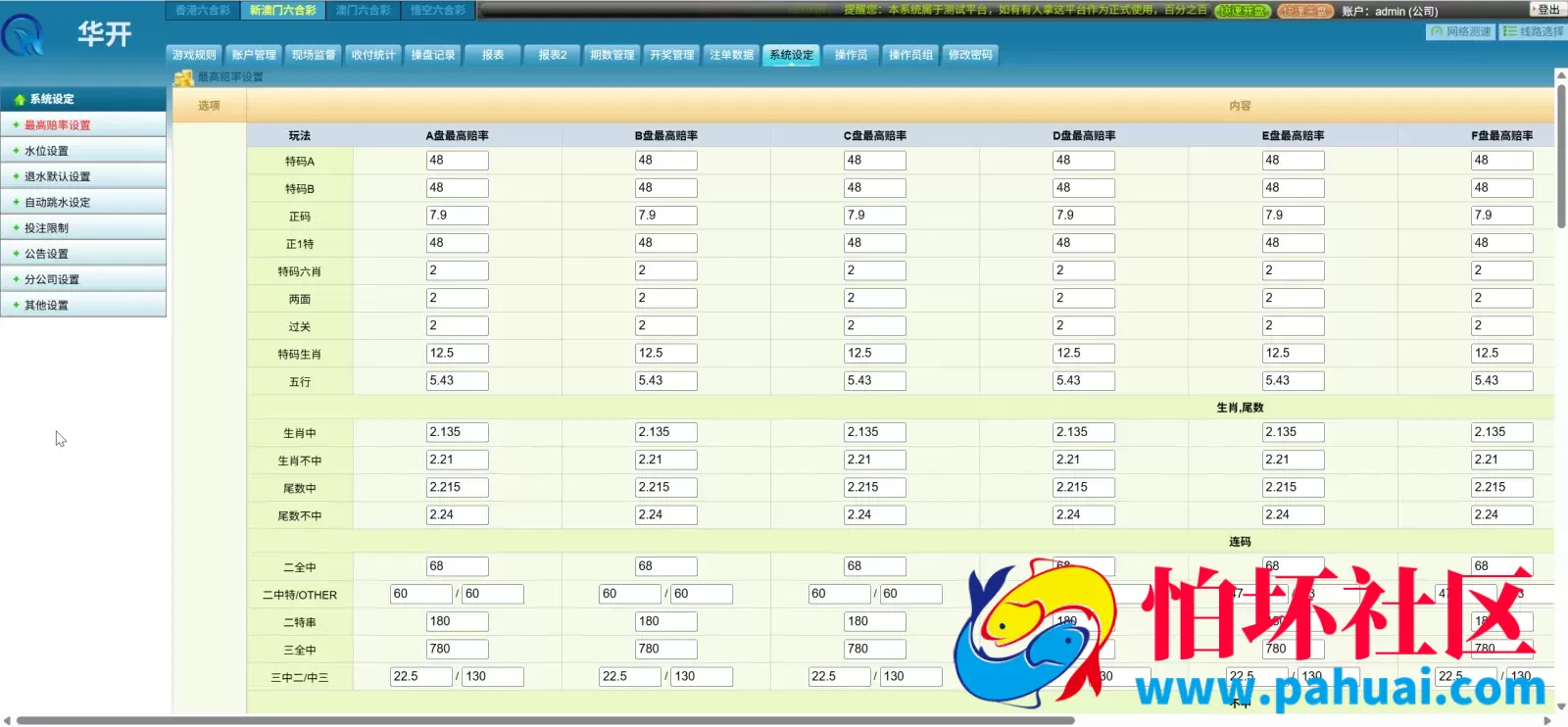Go to 修改密码 menu
The image size is (1568, 727).
[970, 55]
